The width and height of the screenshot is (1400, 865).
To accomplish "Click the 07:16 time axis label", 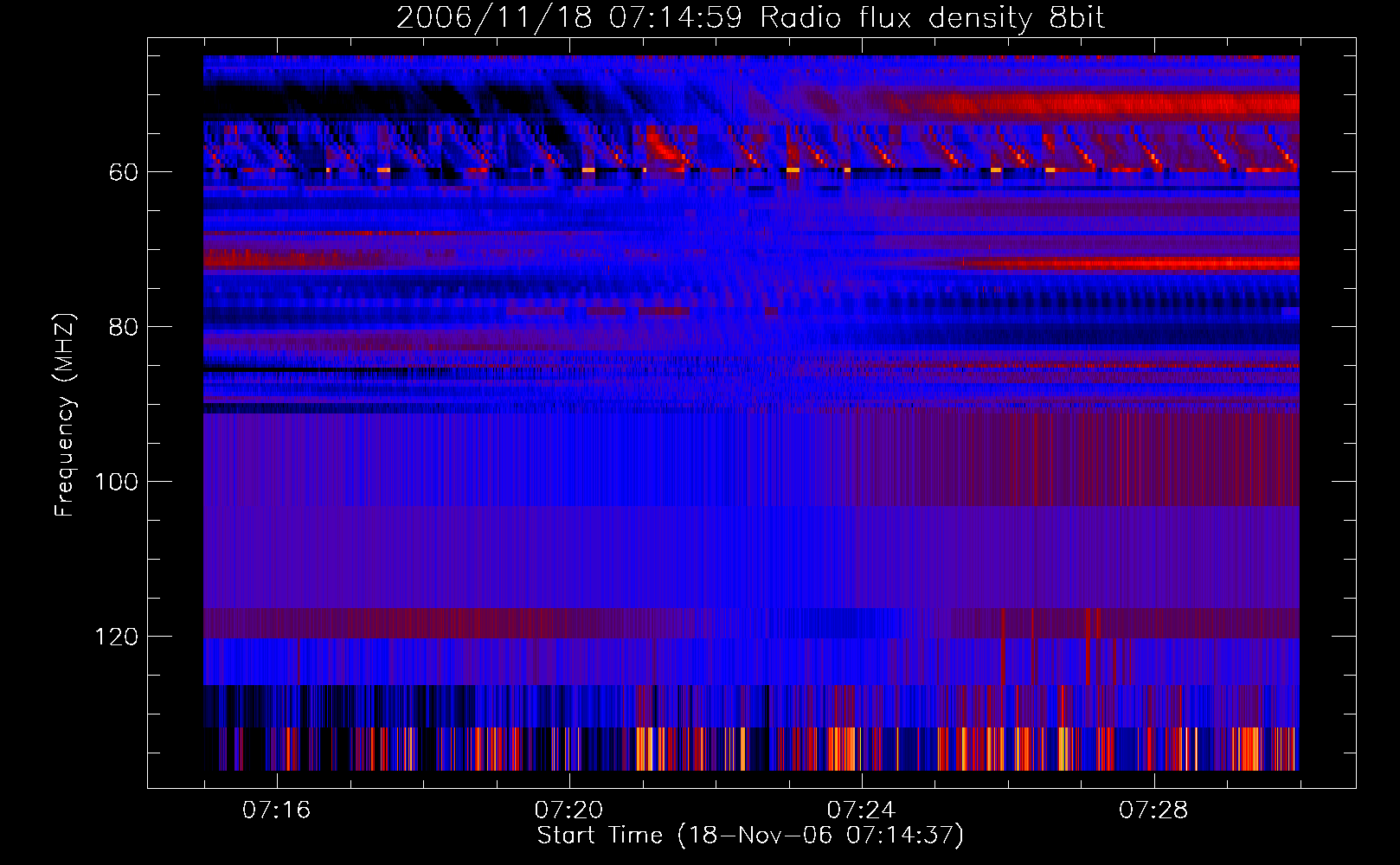I will pos(276,811).
